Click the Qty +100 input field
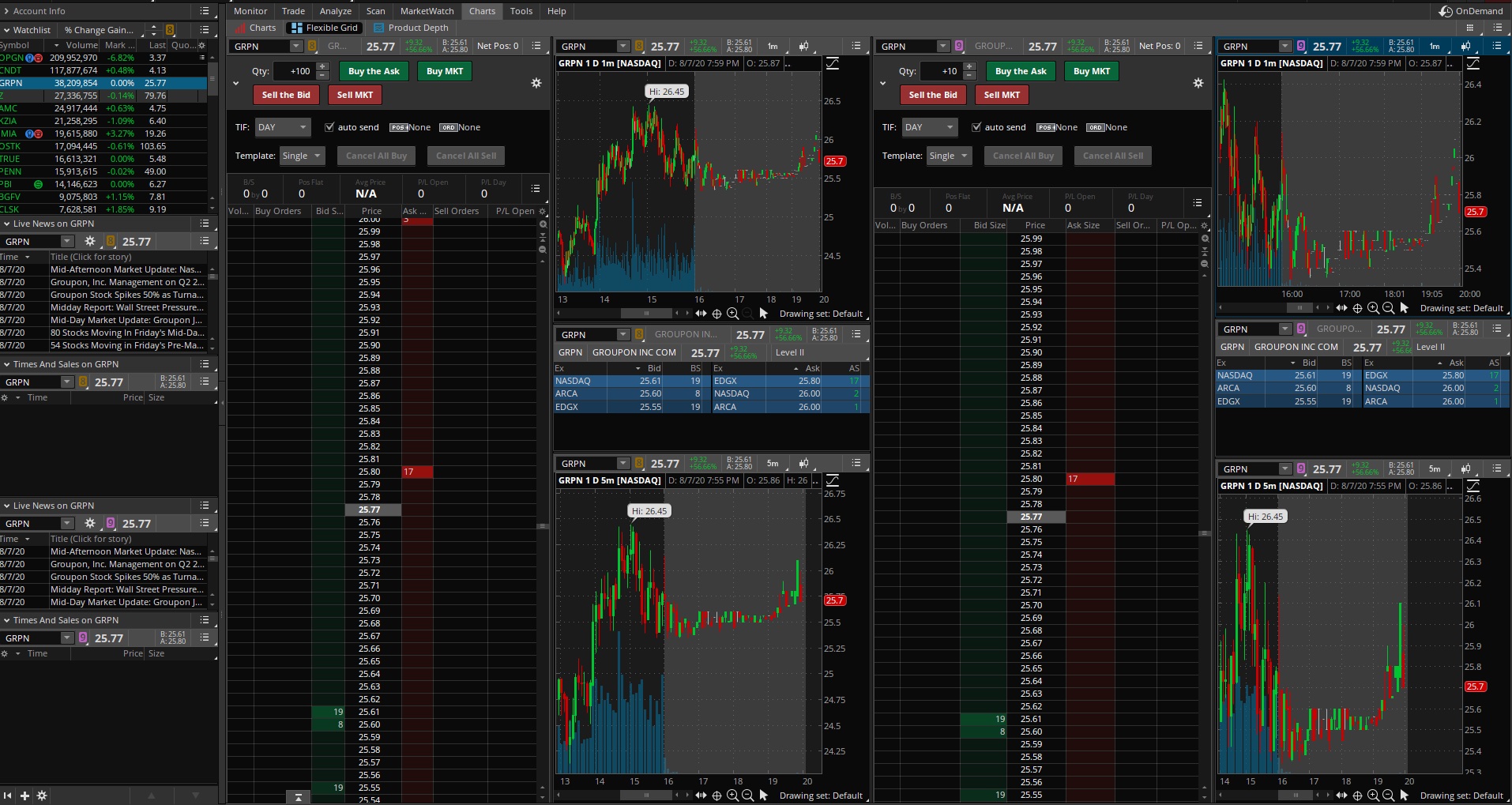The image size is (1512, 805). pyautogui.click(x=294, y=71)
